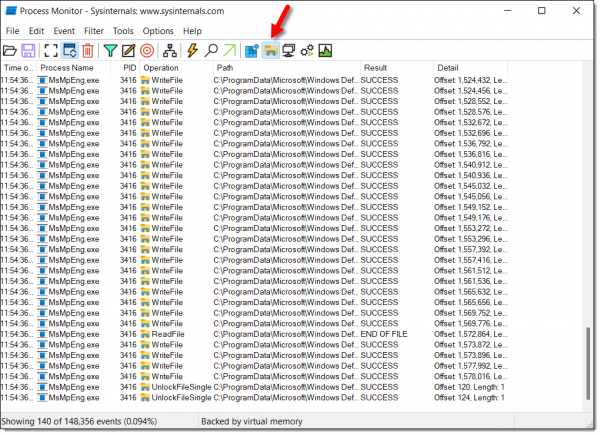The height and width of the screenshot is (435, 600).
Task: Click the vertical scrollbar thumb
Action: click(589, 363)
